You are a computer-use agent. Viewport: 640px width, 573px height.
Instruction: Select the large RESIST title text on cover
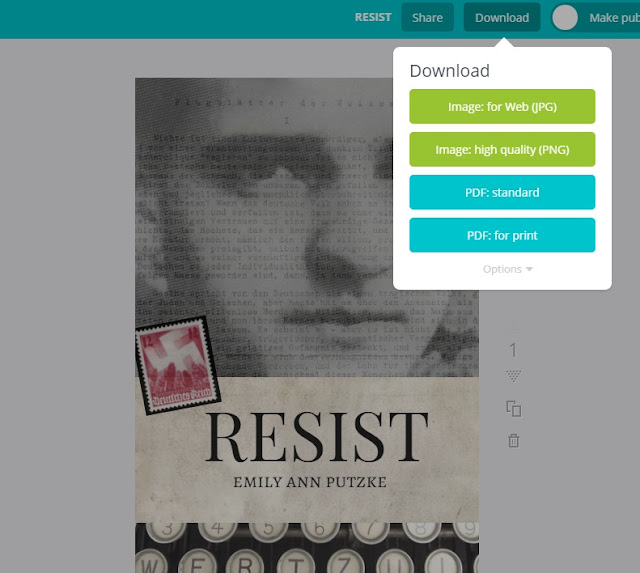(317, 437)
